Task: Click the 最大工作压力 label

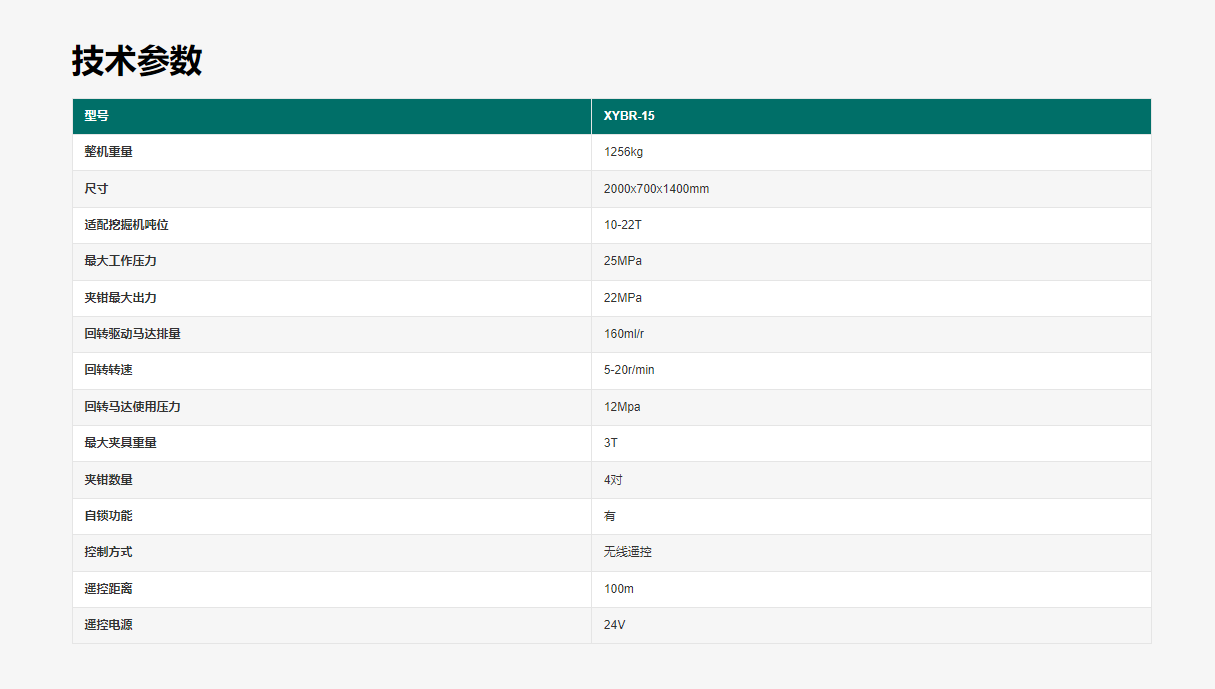Action: click(x=121, y=261)
